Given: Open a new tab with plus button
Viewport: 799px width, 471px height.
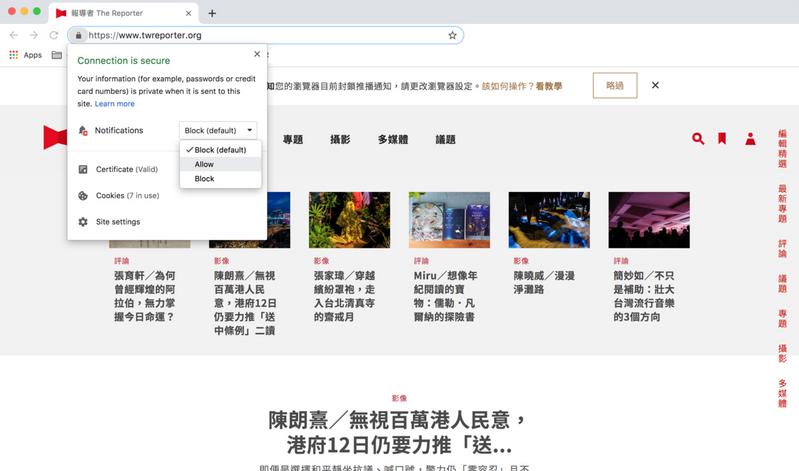Looking at the screenshot, I should click(x=212, y=13).
